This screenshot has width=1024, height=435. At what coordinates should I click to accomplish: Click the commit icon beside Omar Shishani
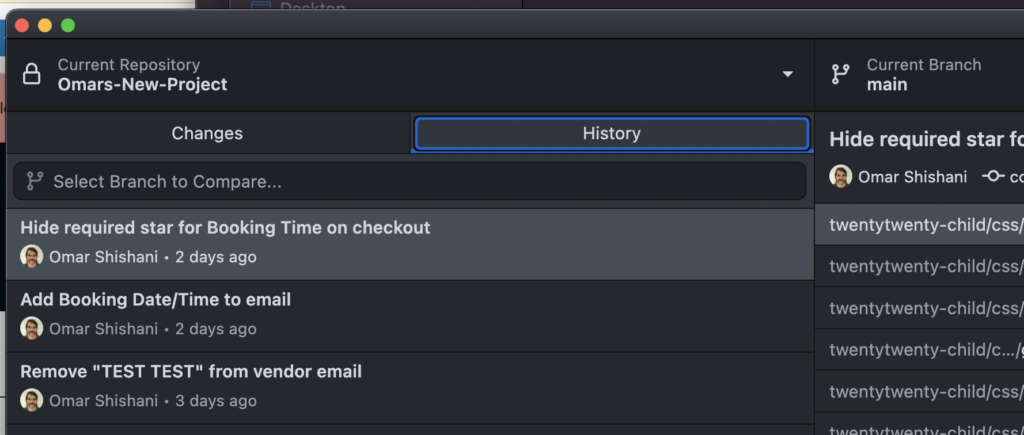point(993,177)
